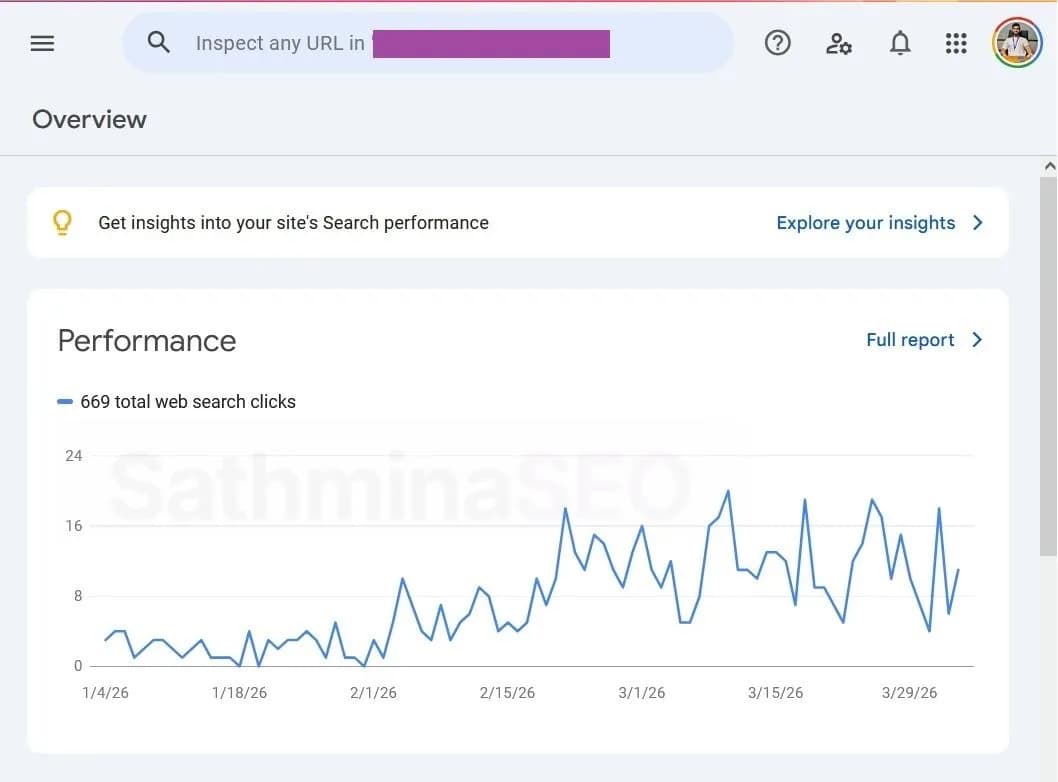Open the Search Console help icon

point(777,42)
